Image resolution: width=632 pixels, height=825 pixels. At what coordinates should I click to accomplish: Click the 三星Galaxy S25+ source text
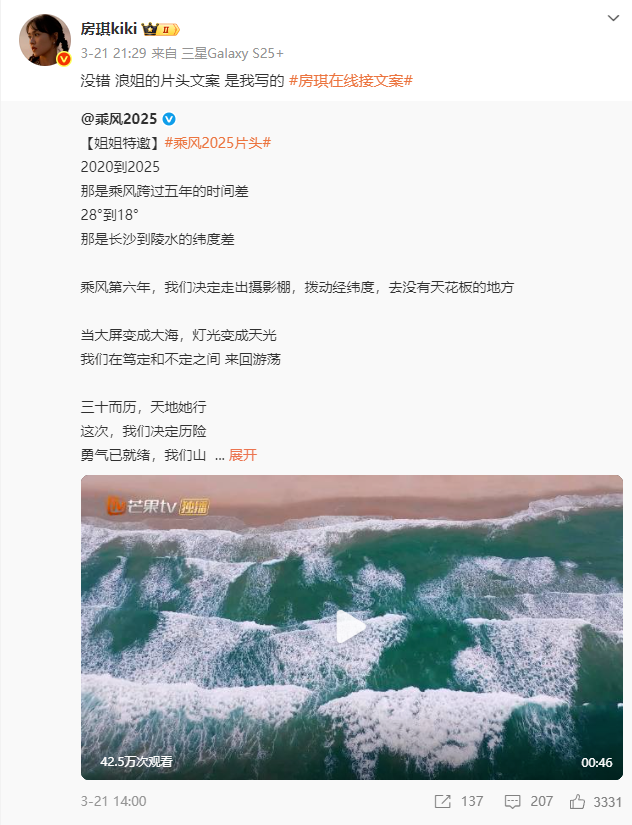coord(233,53)
